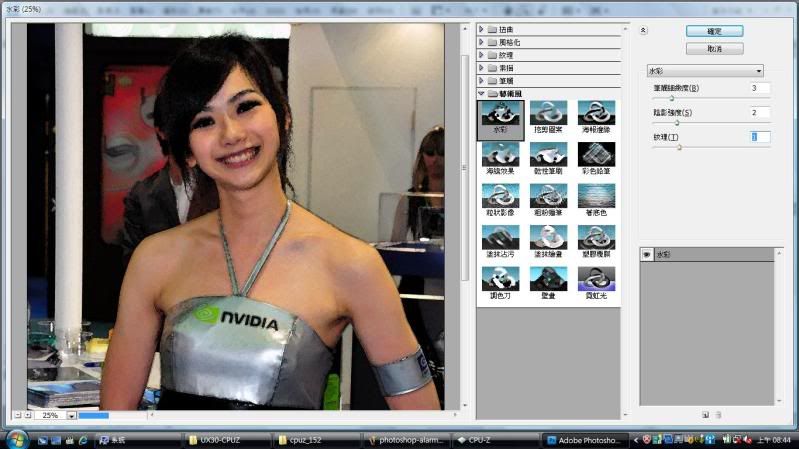Select the 乾性筆刷 Dry Brush filter thumbnail

tap(548, 154)
